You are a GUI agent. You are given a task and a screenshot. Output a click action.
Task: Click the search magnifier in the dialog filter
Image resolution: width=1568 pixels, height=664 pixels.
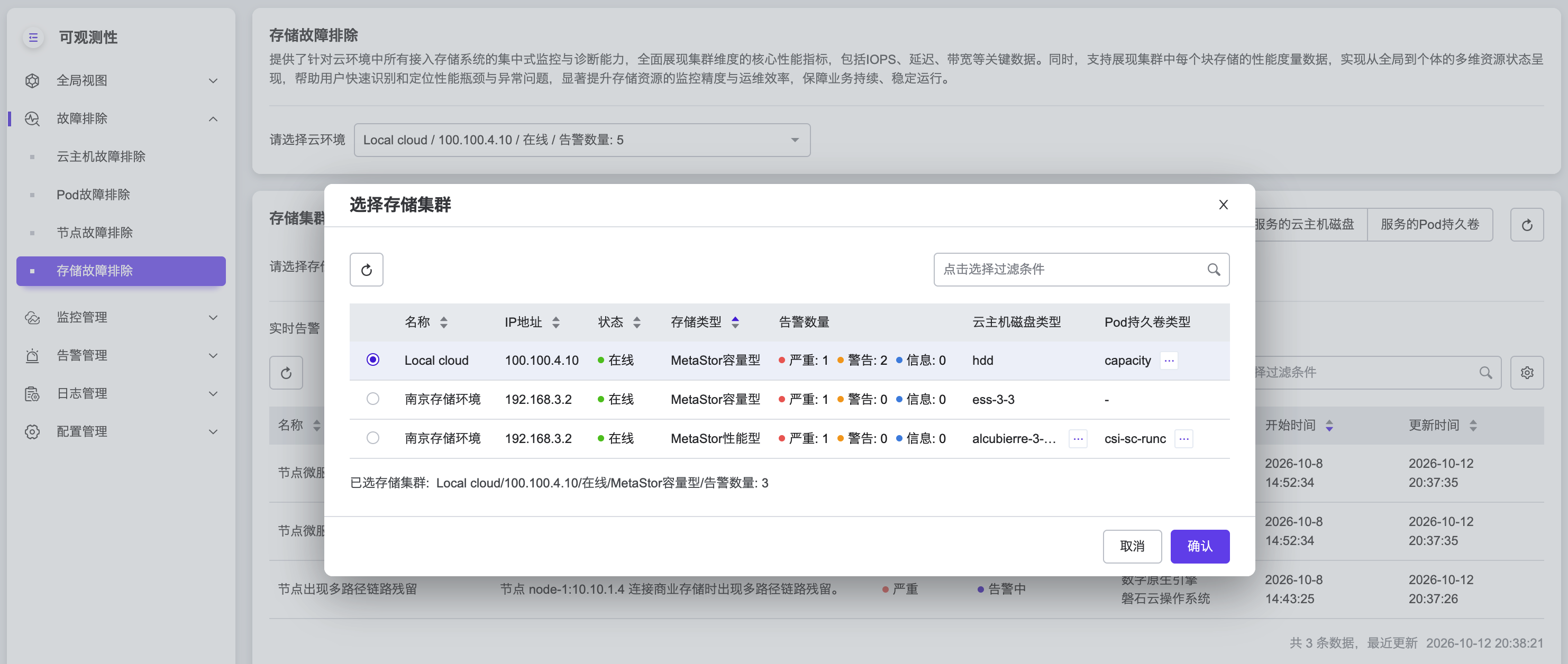1213,270
